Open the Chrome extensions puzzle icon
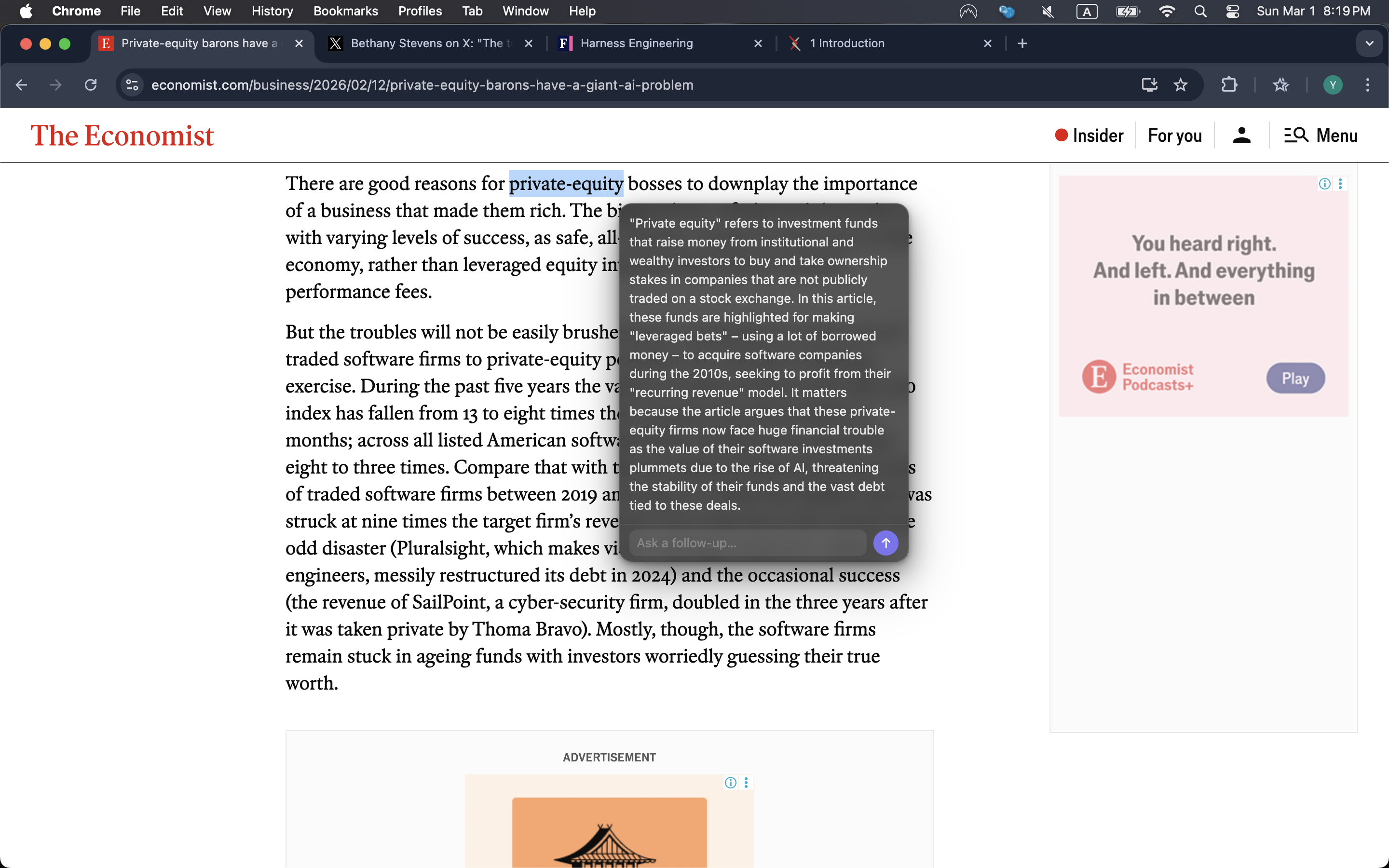Screen dimensions: 1389x868 click(1229, 85)
